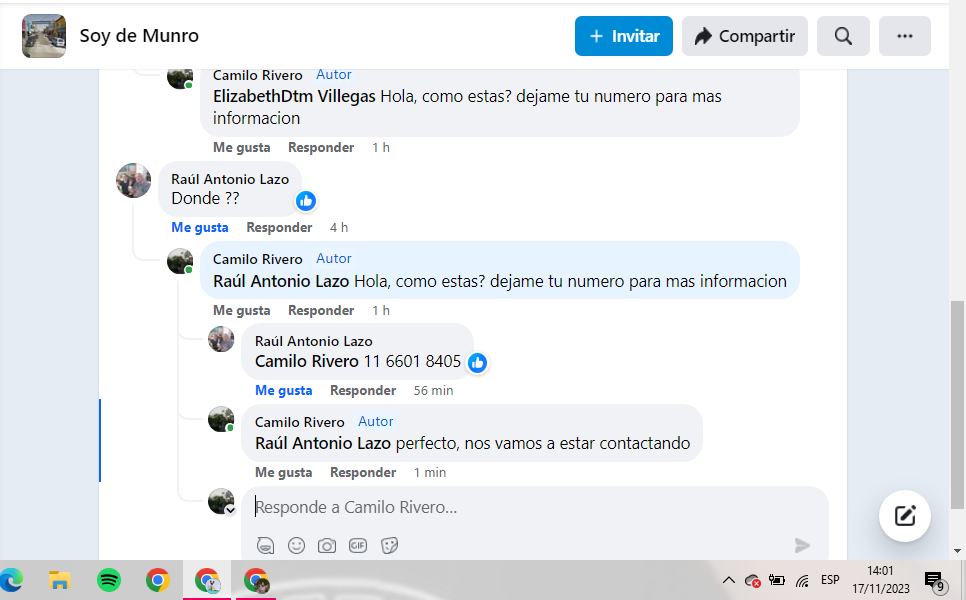Screen dimensions: 966x600
Task: Open the three-dots group options menu
Action: [904, 36]
